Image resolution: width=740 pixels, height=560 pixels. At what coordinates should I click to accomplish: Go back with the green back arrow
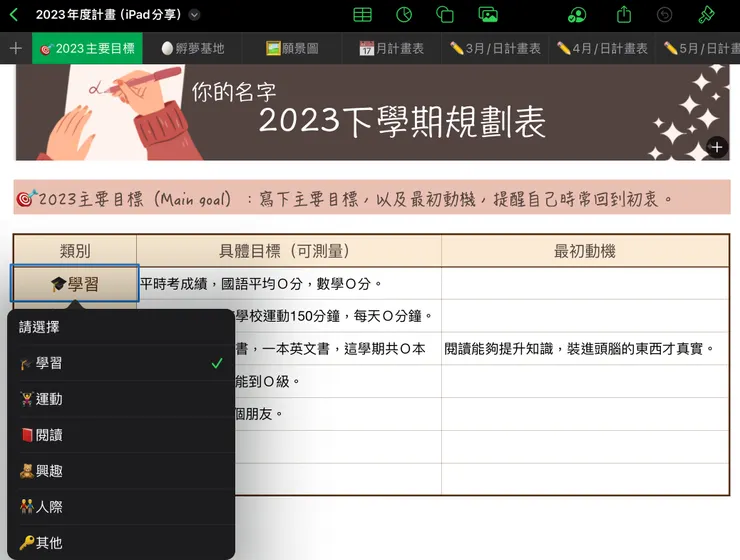pos(14,15)
